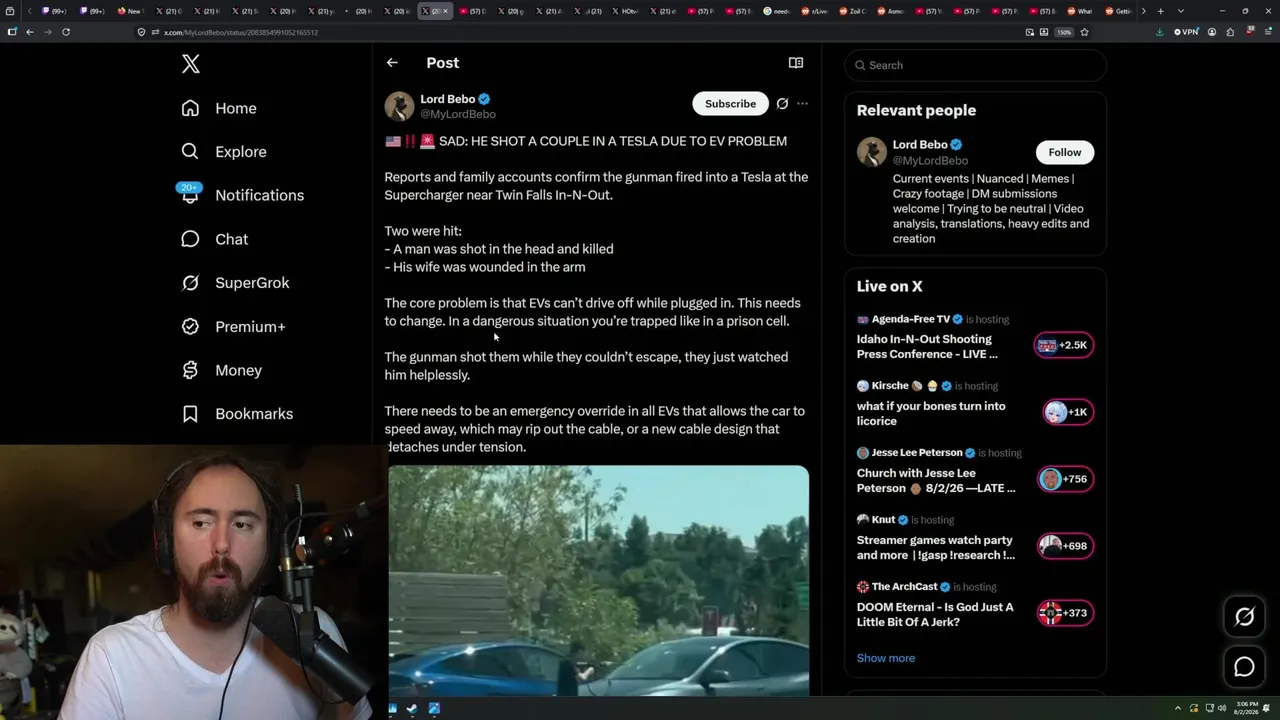
Task: Bookmark this page with star icon
Action: [x=1085, y=32]
